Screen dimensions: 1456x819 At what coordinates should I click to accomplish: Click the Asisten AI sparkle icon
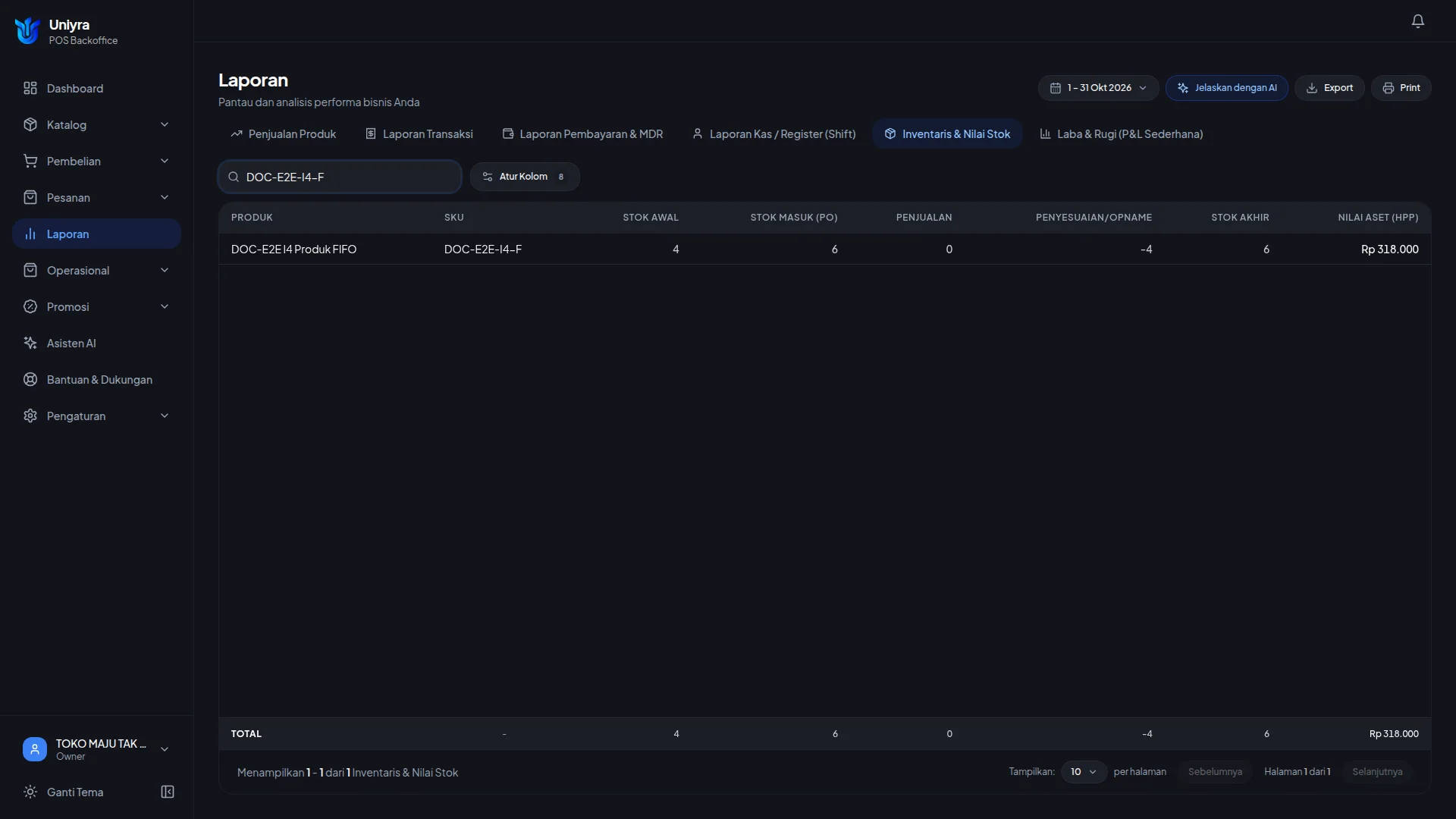pyautogui.click(x=30, y=343)
